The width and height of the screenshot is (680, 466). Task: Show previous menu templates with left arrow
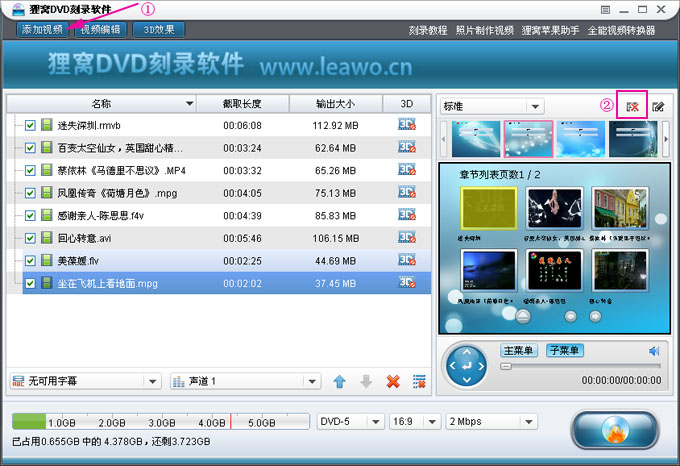pyautogui.click(x=443, y=139)
